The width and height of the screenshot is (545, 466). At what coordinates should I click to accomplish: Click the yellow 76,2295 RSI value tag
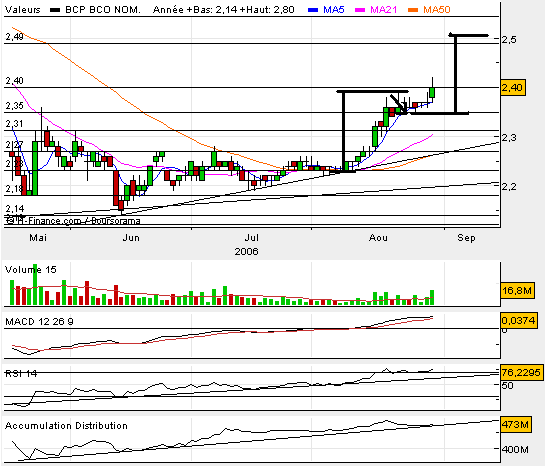click(x=521, y=373)
